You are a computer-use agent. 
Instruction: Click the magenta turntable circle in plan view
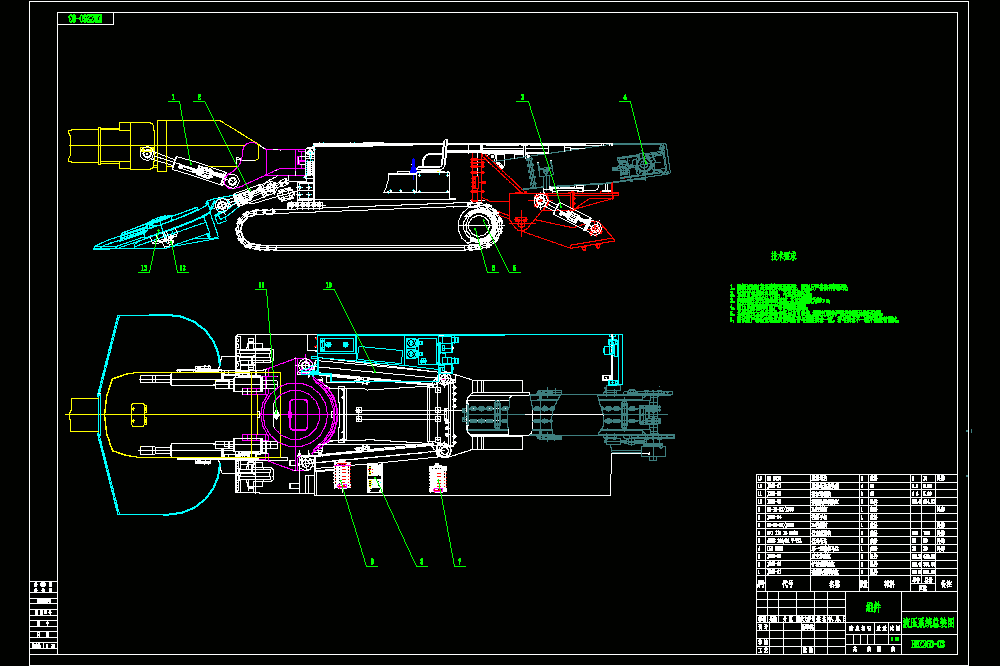[298, 415]
